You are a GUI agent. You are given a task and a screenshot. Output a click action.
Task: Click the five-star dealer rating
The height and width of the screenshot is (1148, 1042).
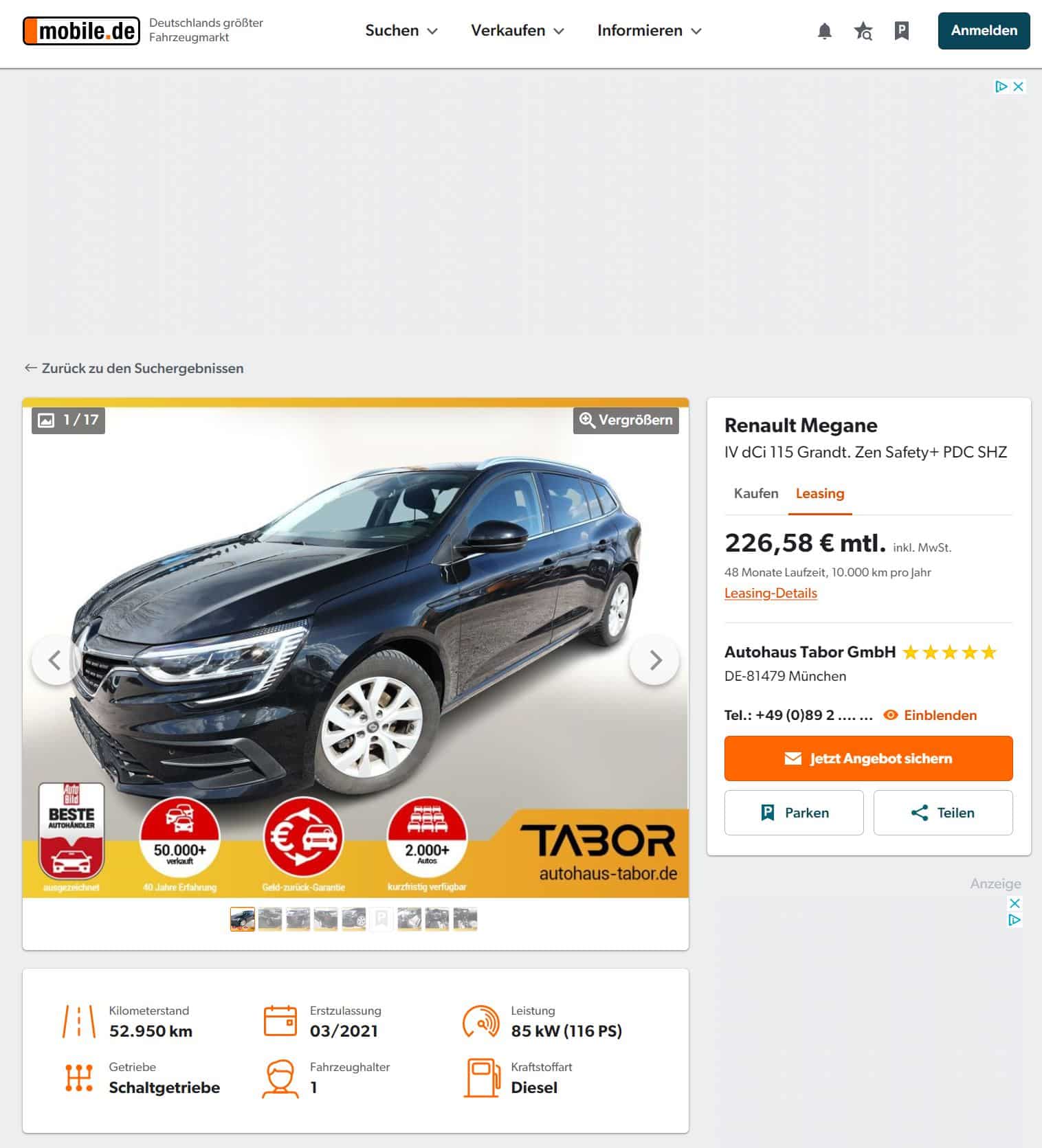coord(949,653)
